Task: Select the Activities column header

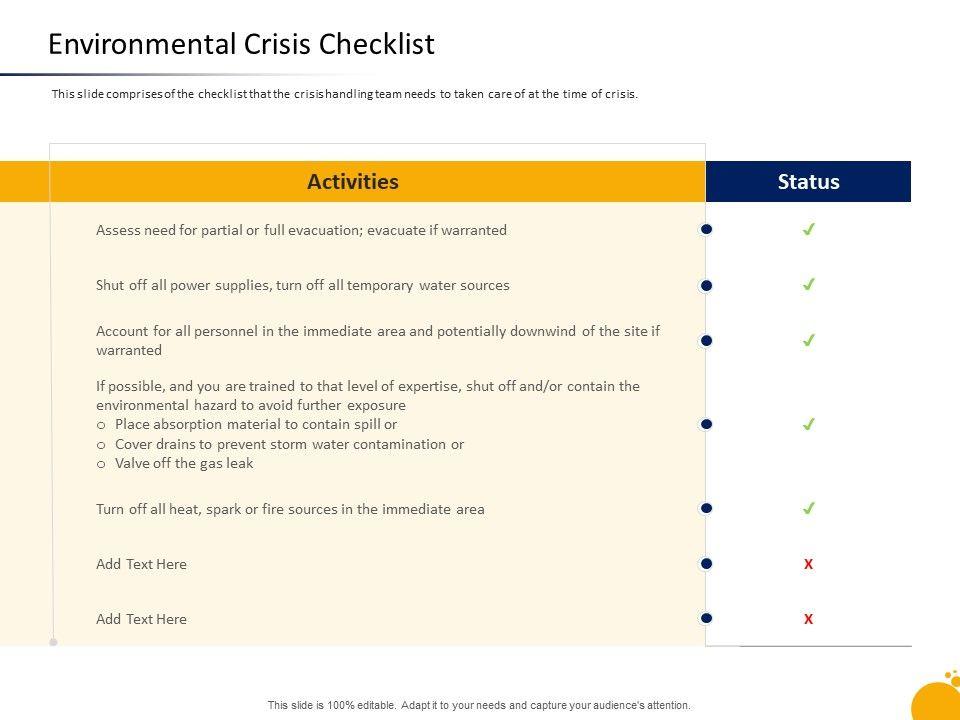Action: 353,182
